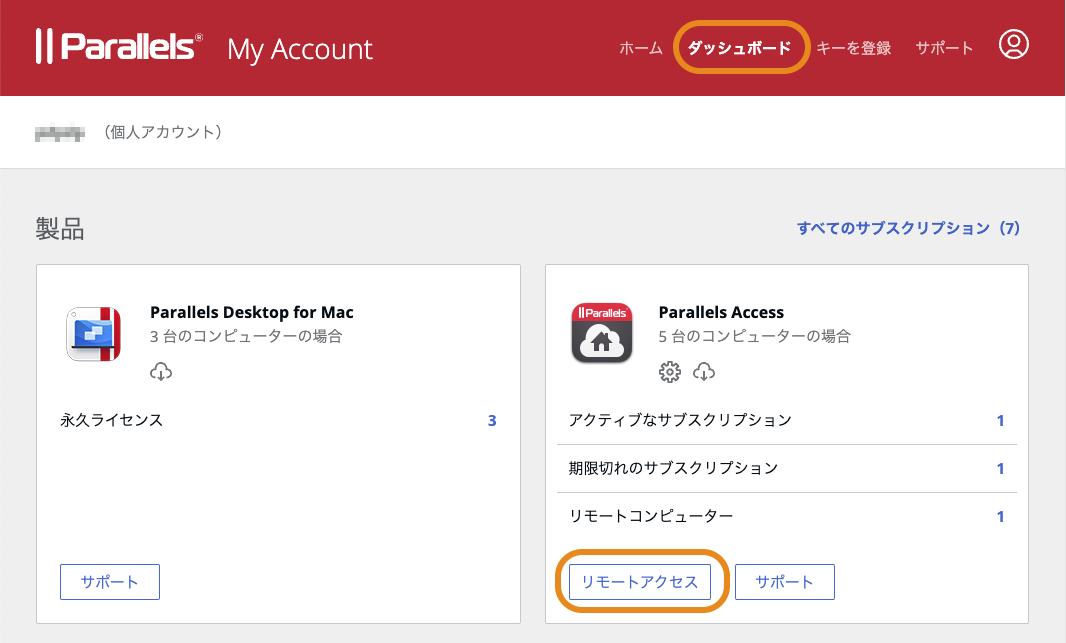Screen dimensions: 1066x643
Task: Click the リモートアクセス button
Action: (x=640, y=581)
